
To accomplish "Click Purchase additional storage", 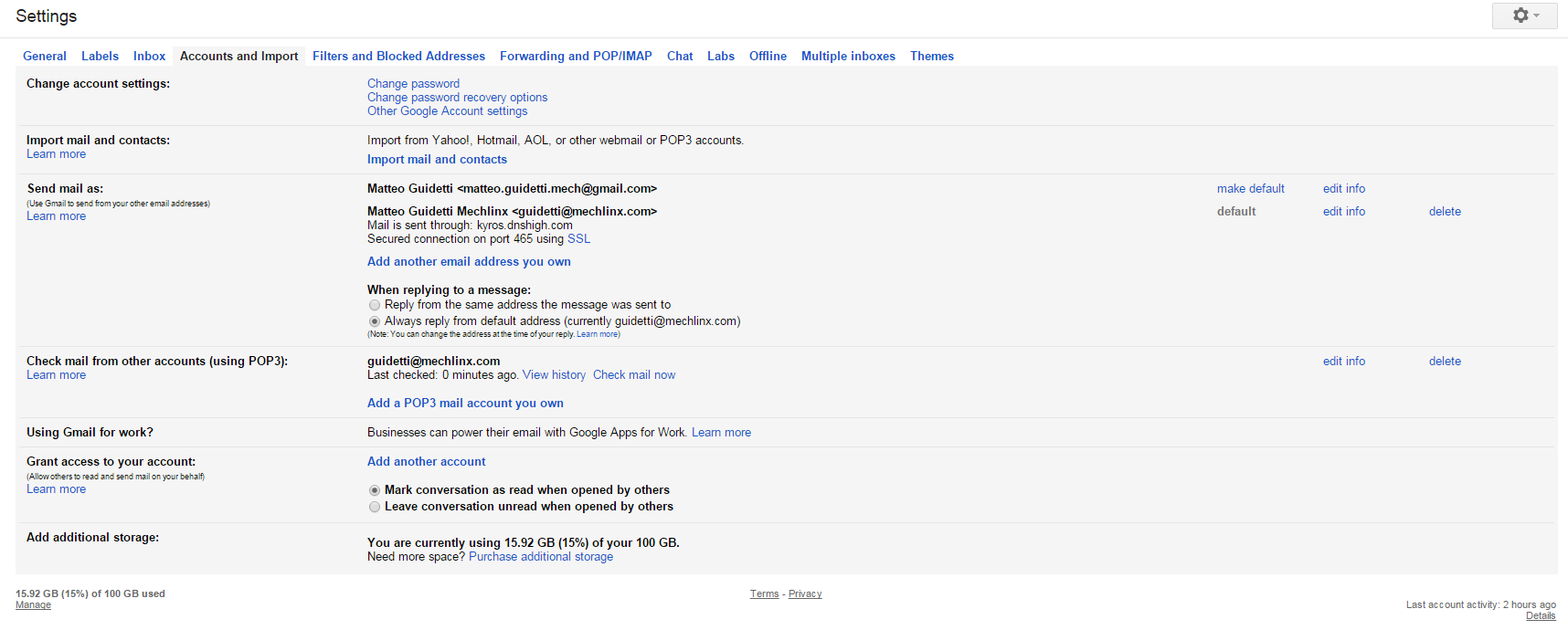I will coord(541,556).
